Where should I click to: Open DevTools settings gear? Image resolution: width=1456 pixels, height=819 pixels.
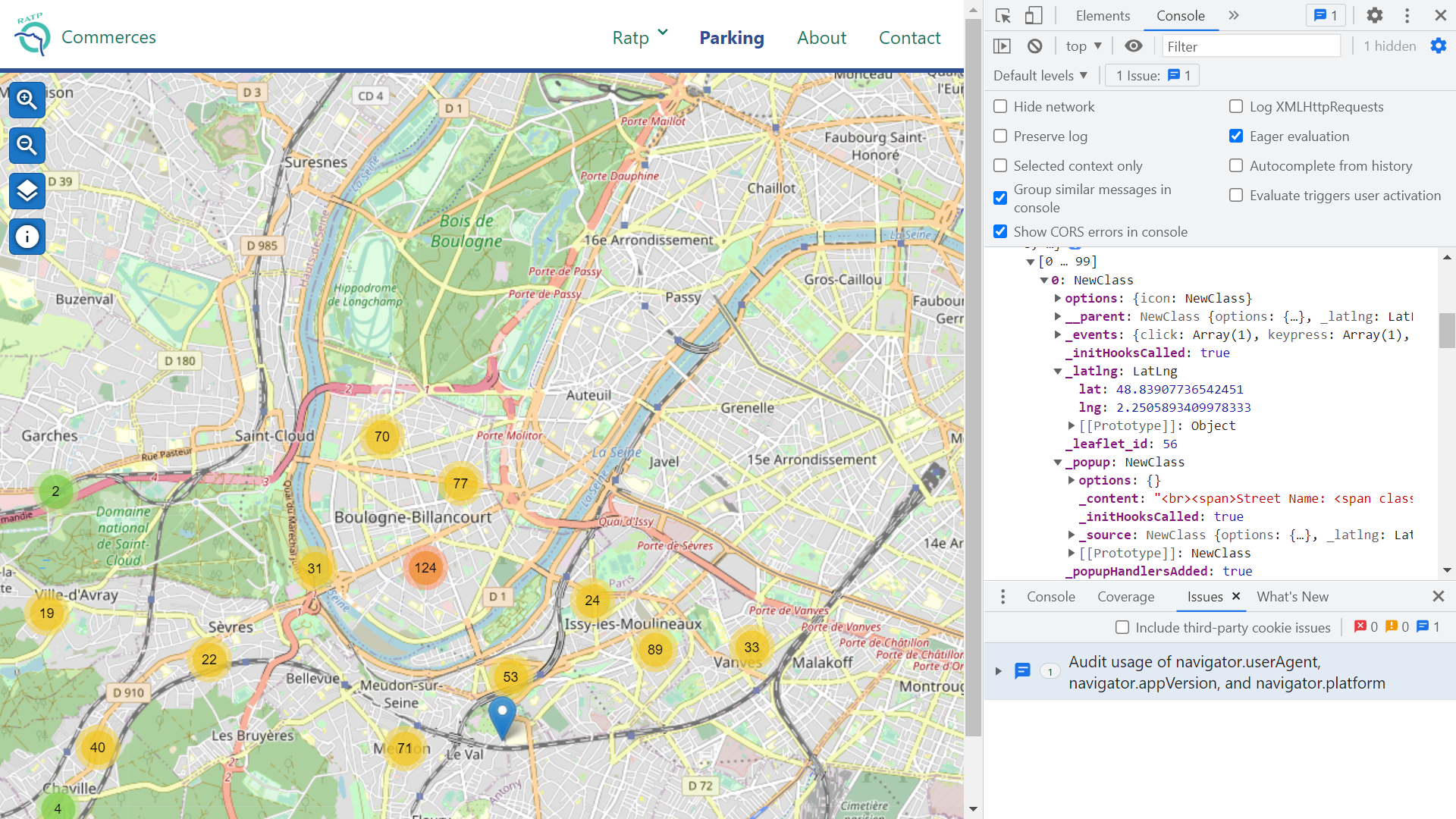(1374, 16)
